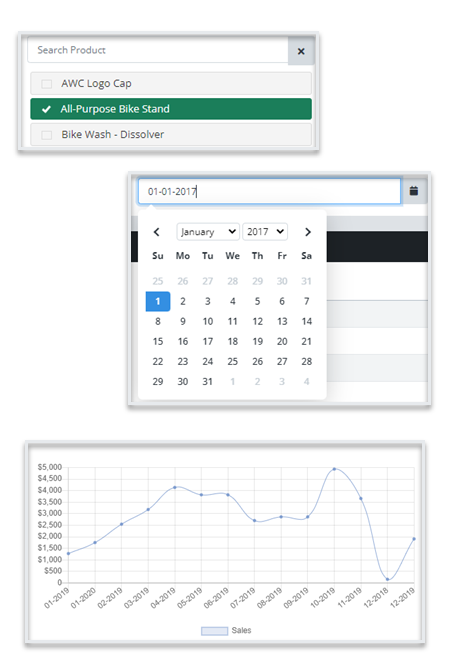
Task: Toggle the Sales legend color box
Action: [214, 631]
